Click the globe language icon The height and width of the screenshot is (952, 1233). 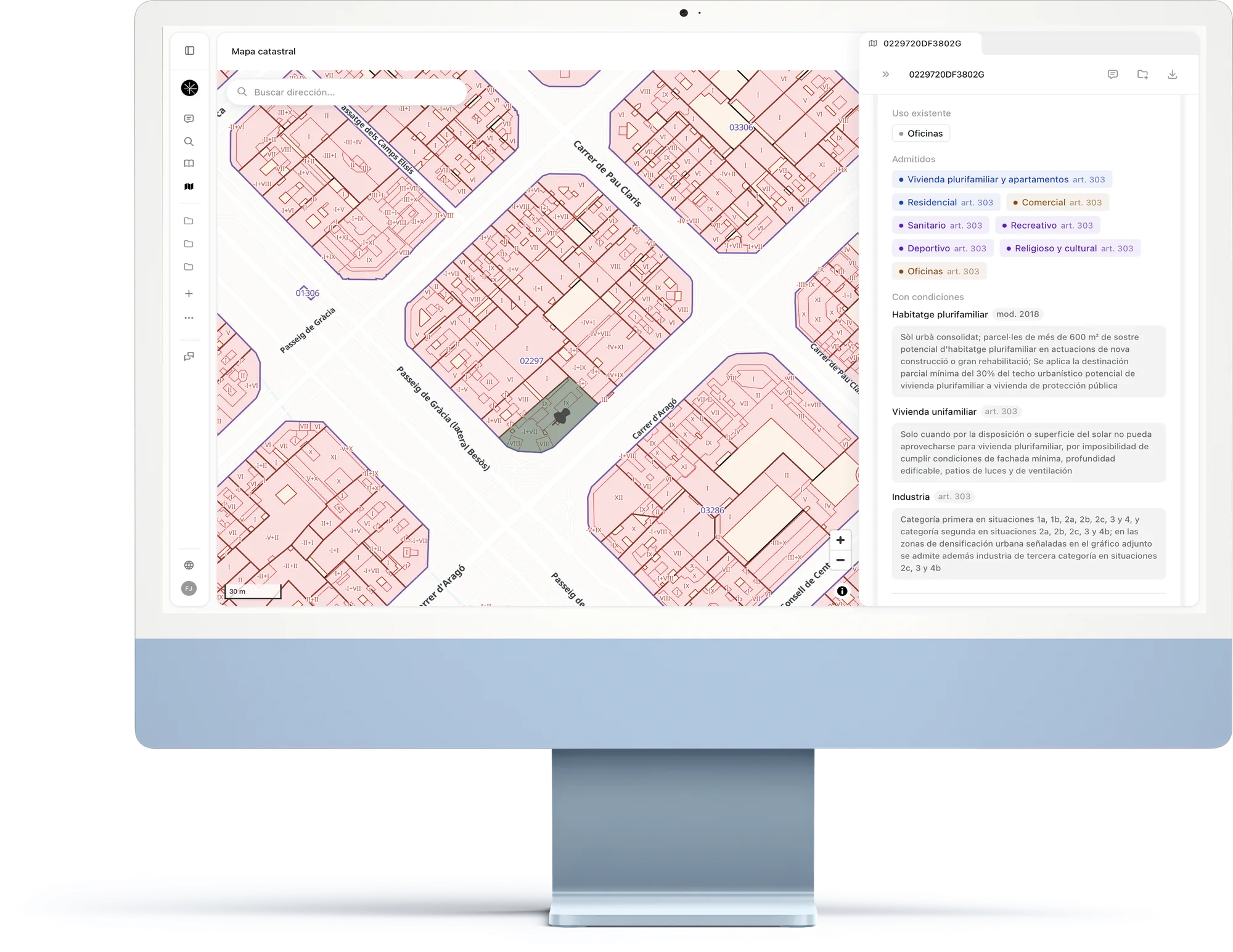tap(189, 565)
